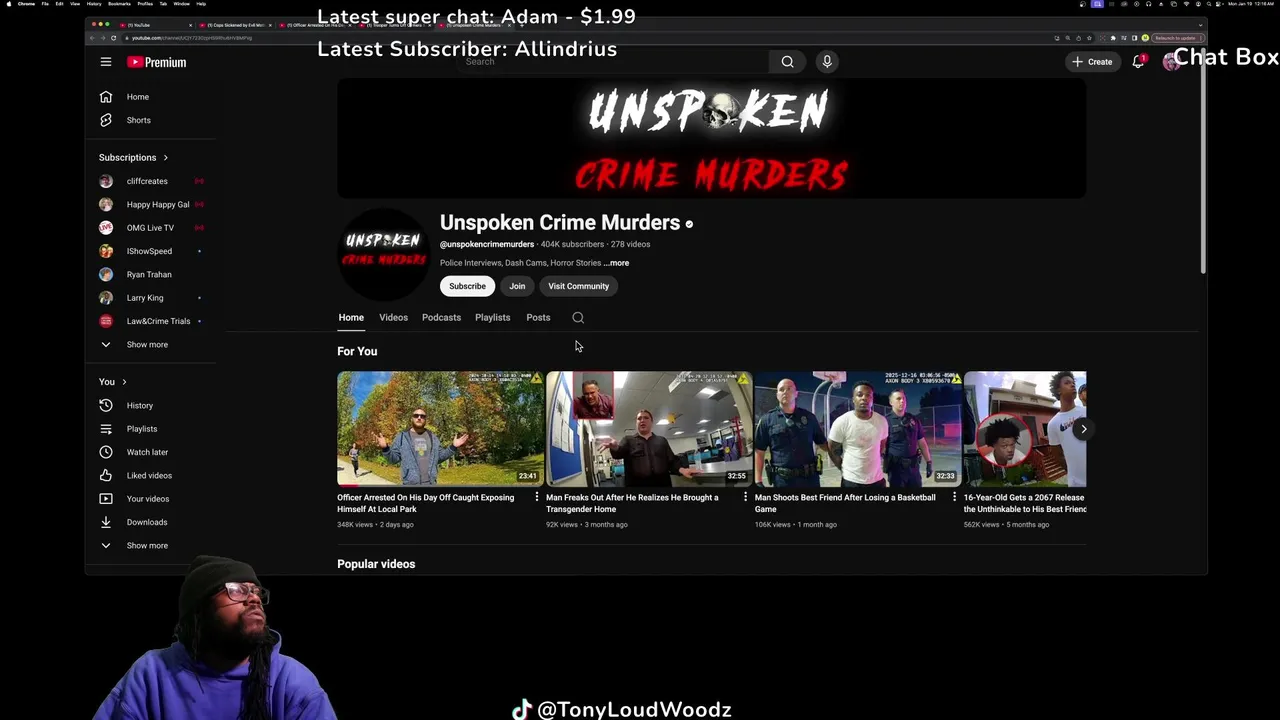The width and height of the screenshot is (1280, 720).
Task: Open the notifications bell
Action: (1138, 62)
